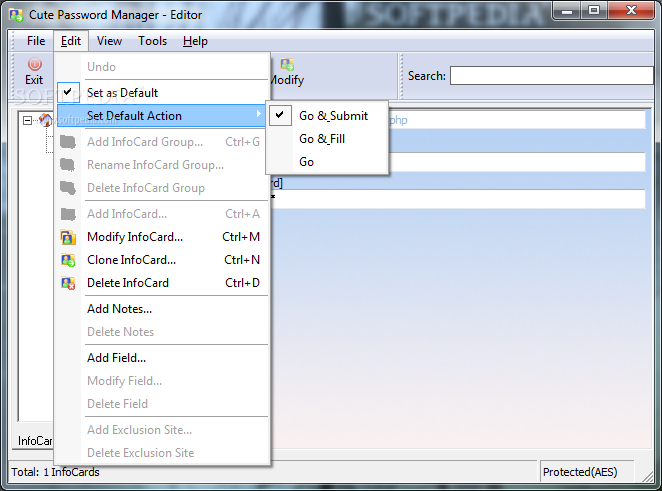Viewport: 662px width, 491px height.
Task: Click the Exit toolbar icon
Action: (35, 64)
